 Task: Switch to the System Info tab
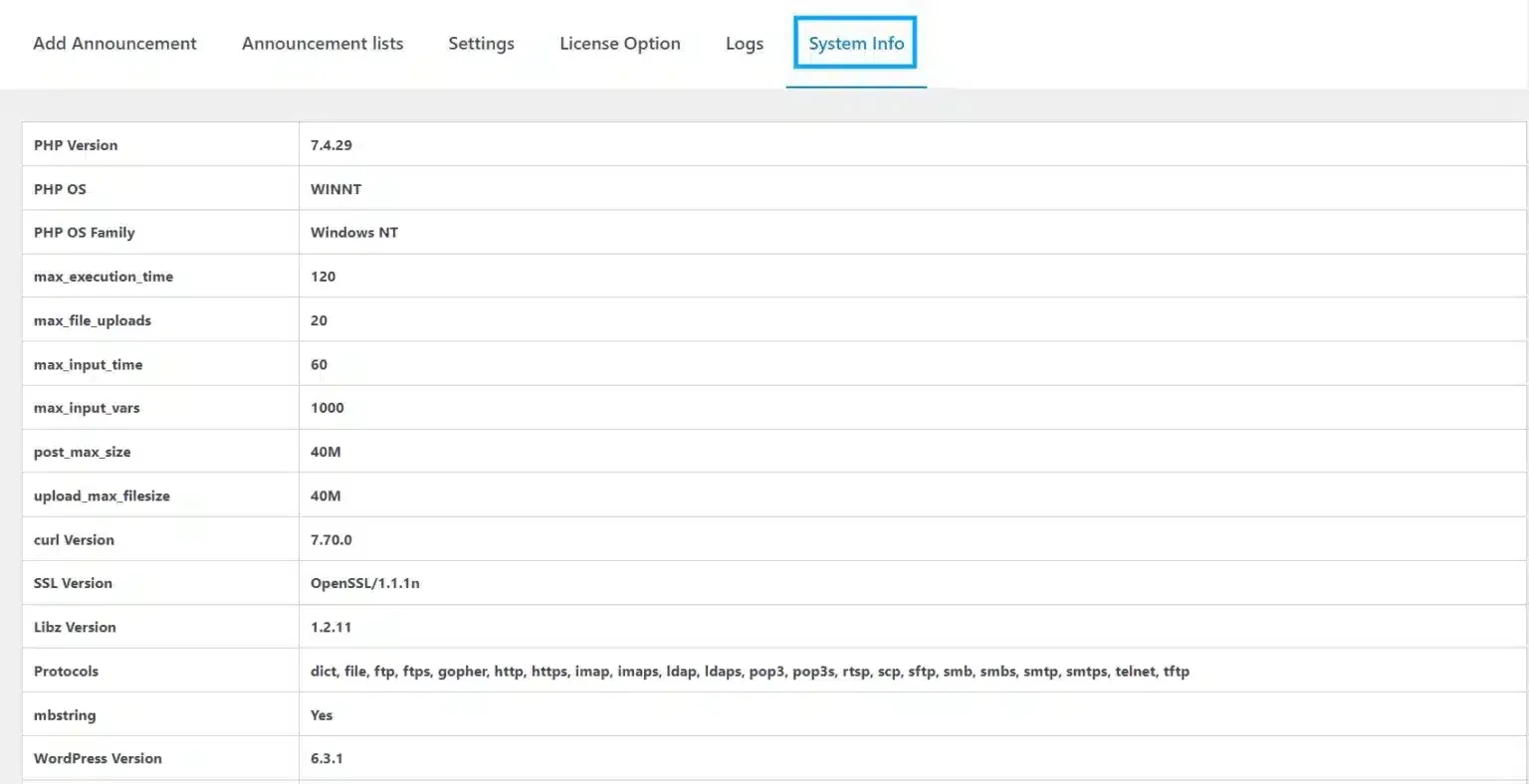[x=855, y=43]
